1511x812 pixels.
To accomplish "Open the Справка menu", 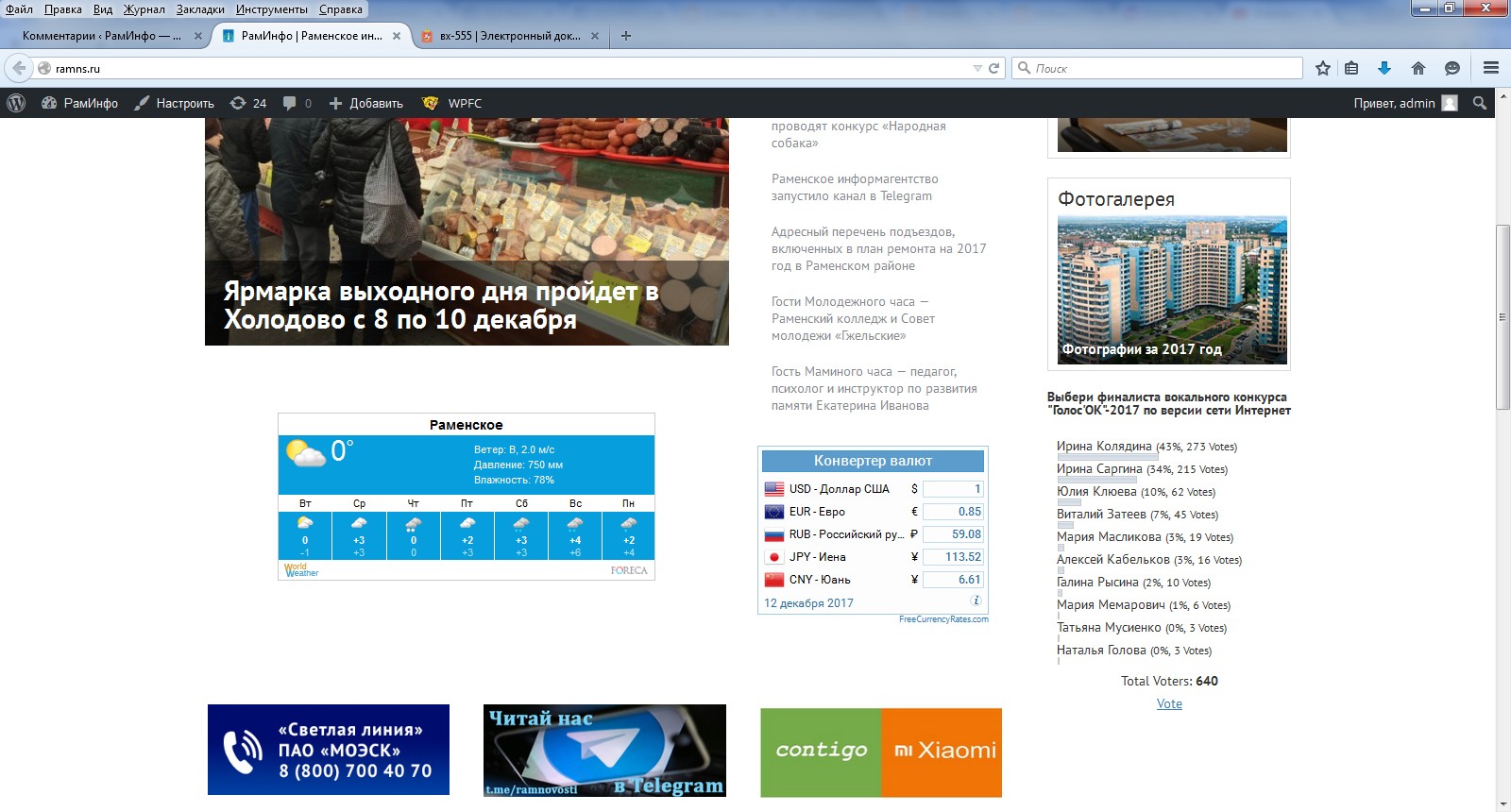I will tap(341, 9).
